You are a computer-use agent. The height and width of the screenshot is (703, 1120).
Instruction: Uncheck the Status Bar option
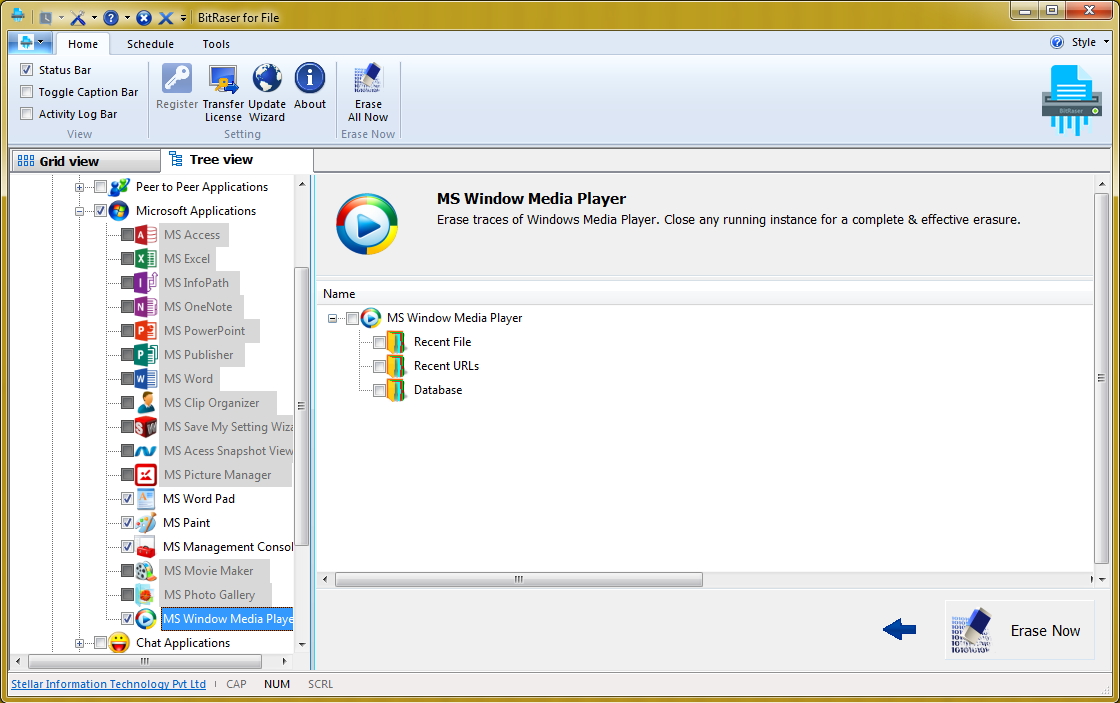click(x=25, y=69)
